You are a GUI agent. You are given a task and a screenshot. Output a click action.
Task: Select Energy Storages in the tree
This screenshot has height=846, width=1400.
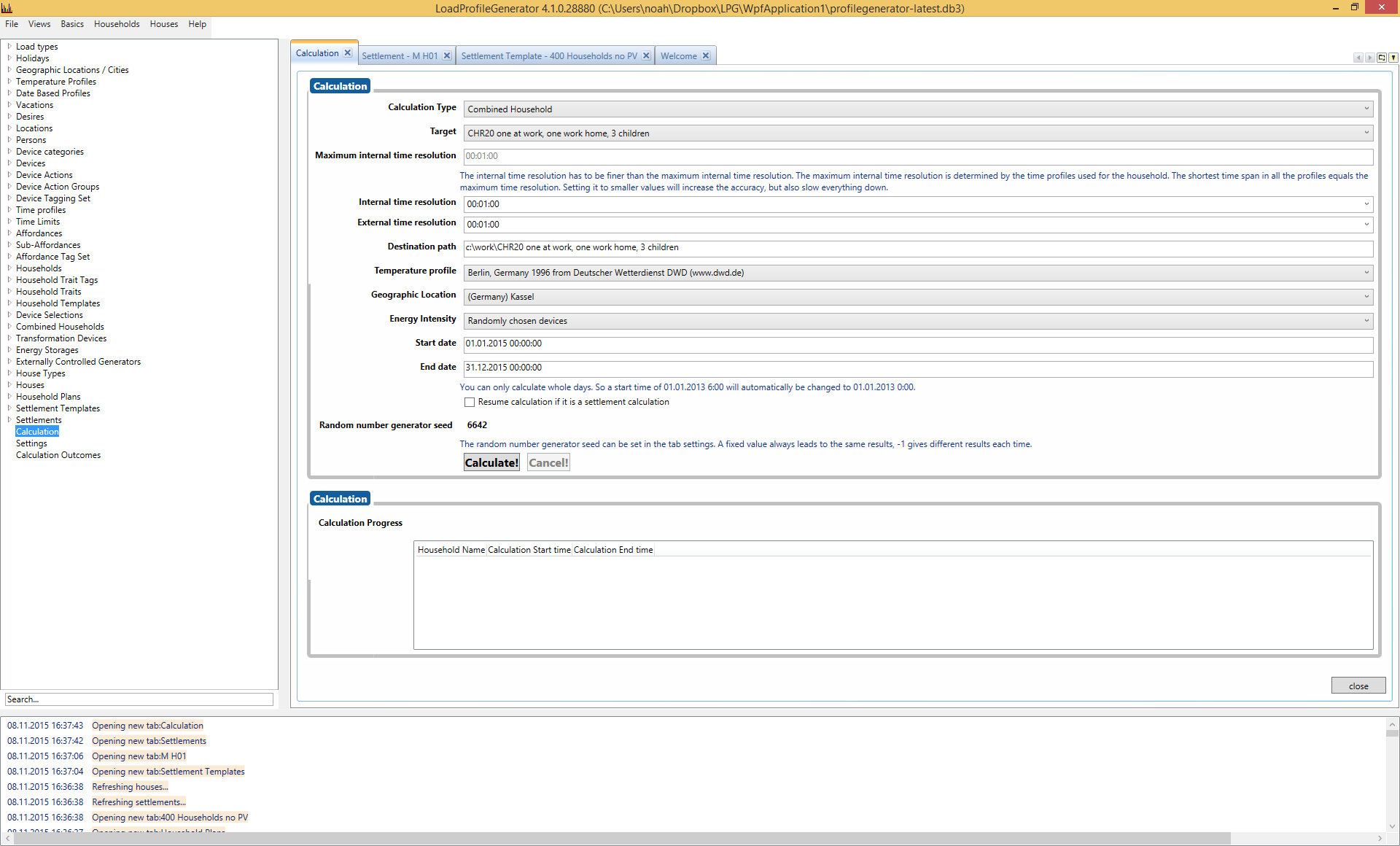point(47,350)
